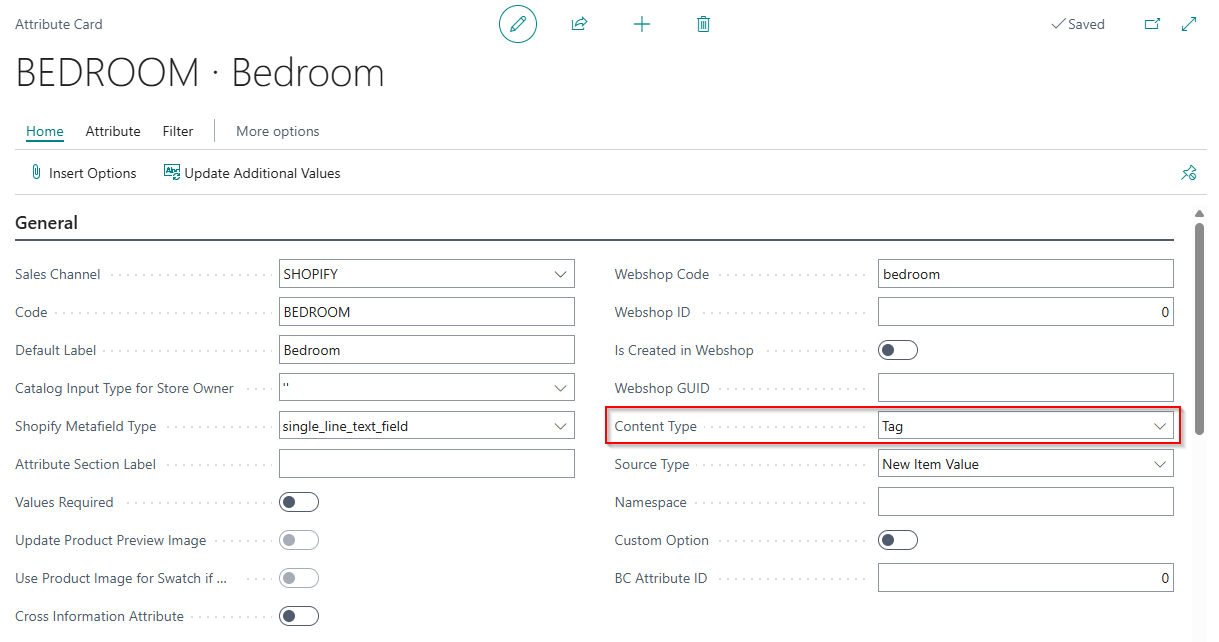
Task: Open card in new window icon
Action: (x=1152, y=24)
